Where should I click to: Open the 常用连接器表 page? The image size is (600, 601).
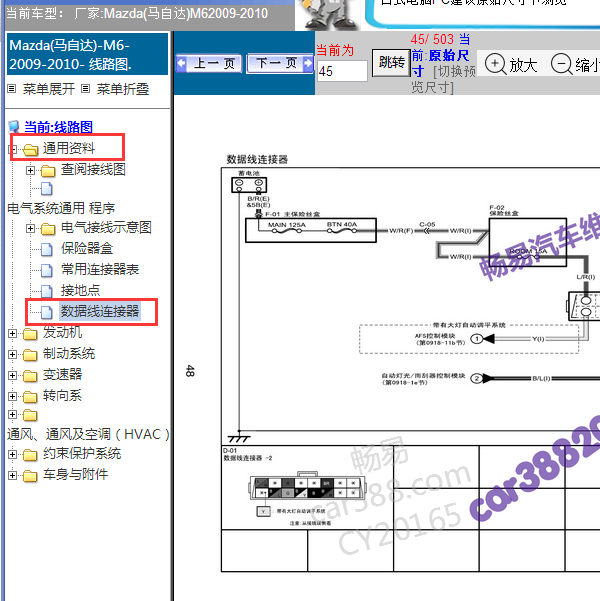point(100,269)
